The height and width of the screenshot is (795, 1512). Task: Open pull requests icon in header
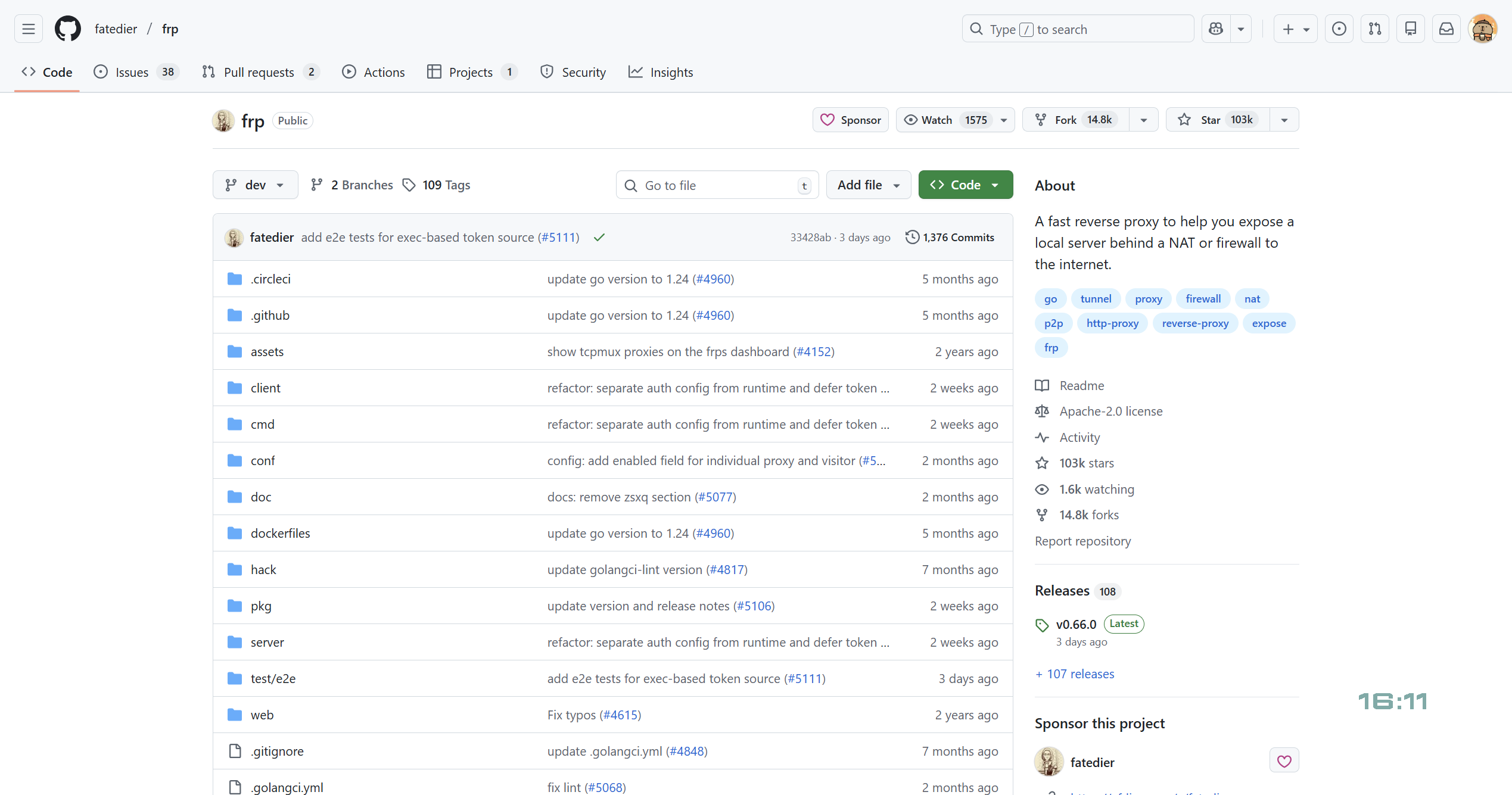pyautogui.click(x=1375, y=29)
